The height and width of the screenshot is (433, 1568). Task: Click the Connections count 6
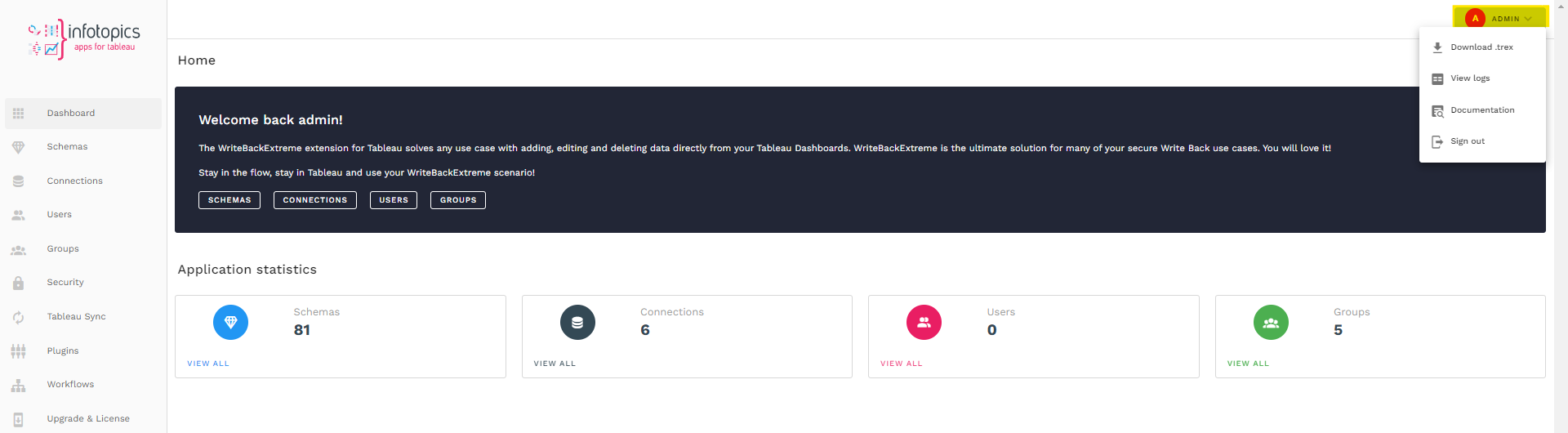[x=645, y=330]
